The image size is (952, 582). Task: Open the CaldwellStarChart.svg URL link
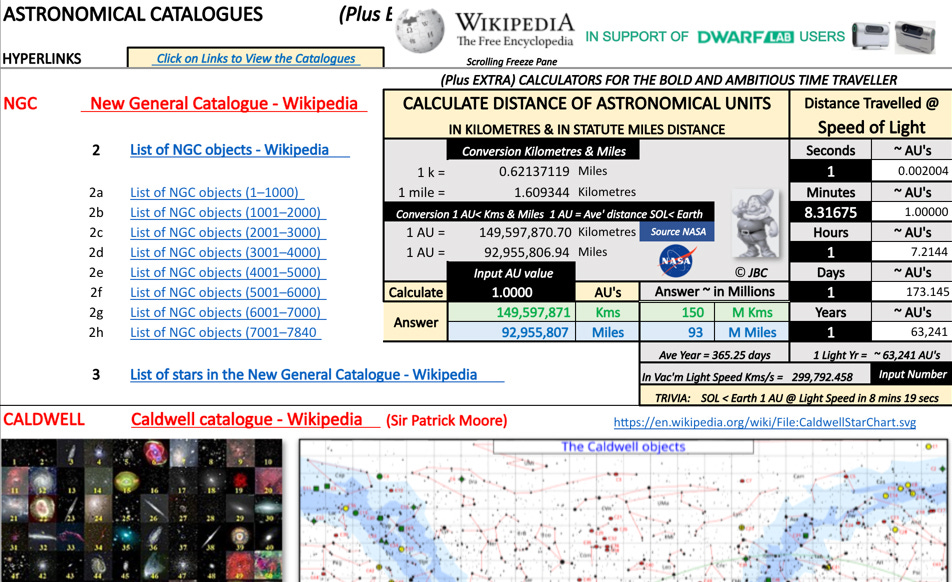click(764, 422)
